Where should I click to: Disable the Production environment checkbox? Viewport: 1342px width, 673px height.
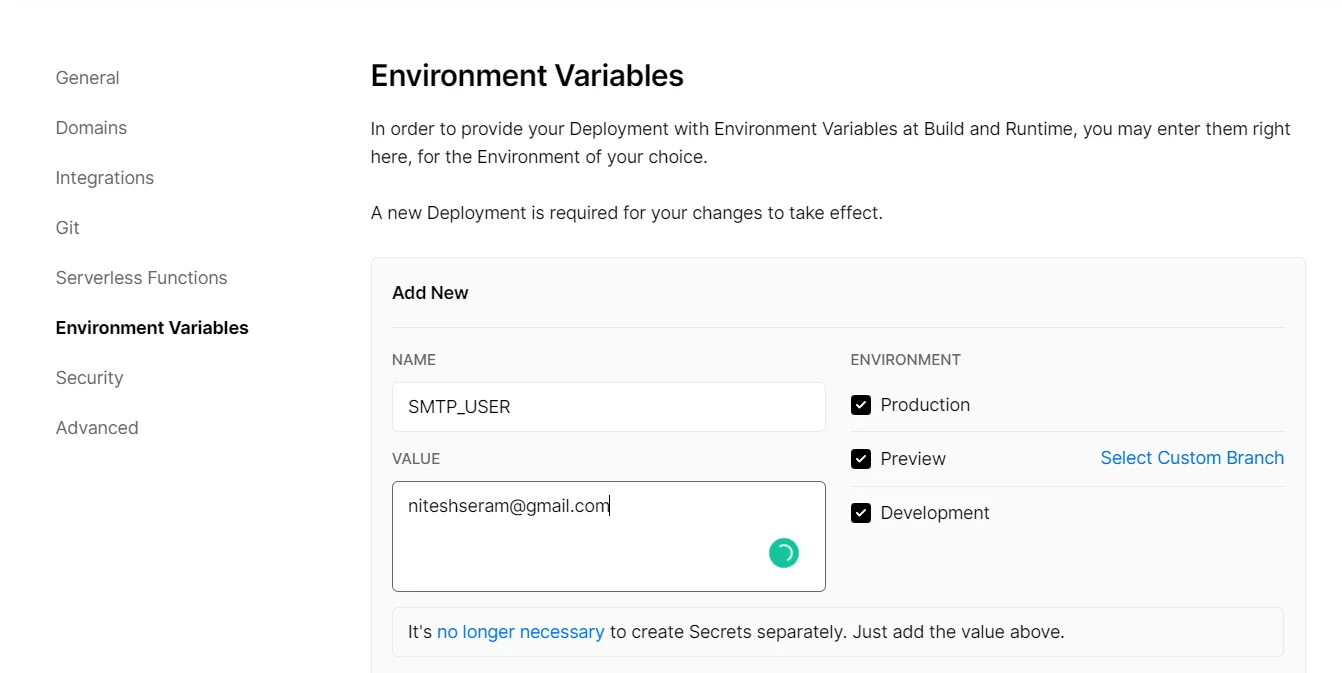[861, 404]
